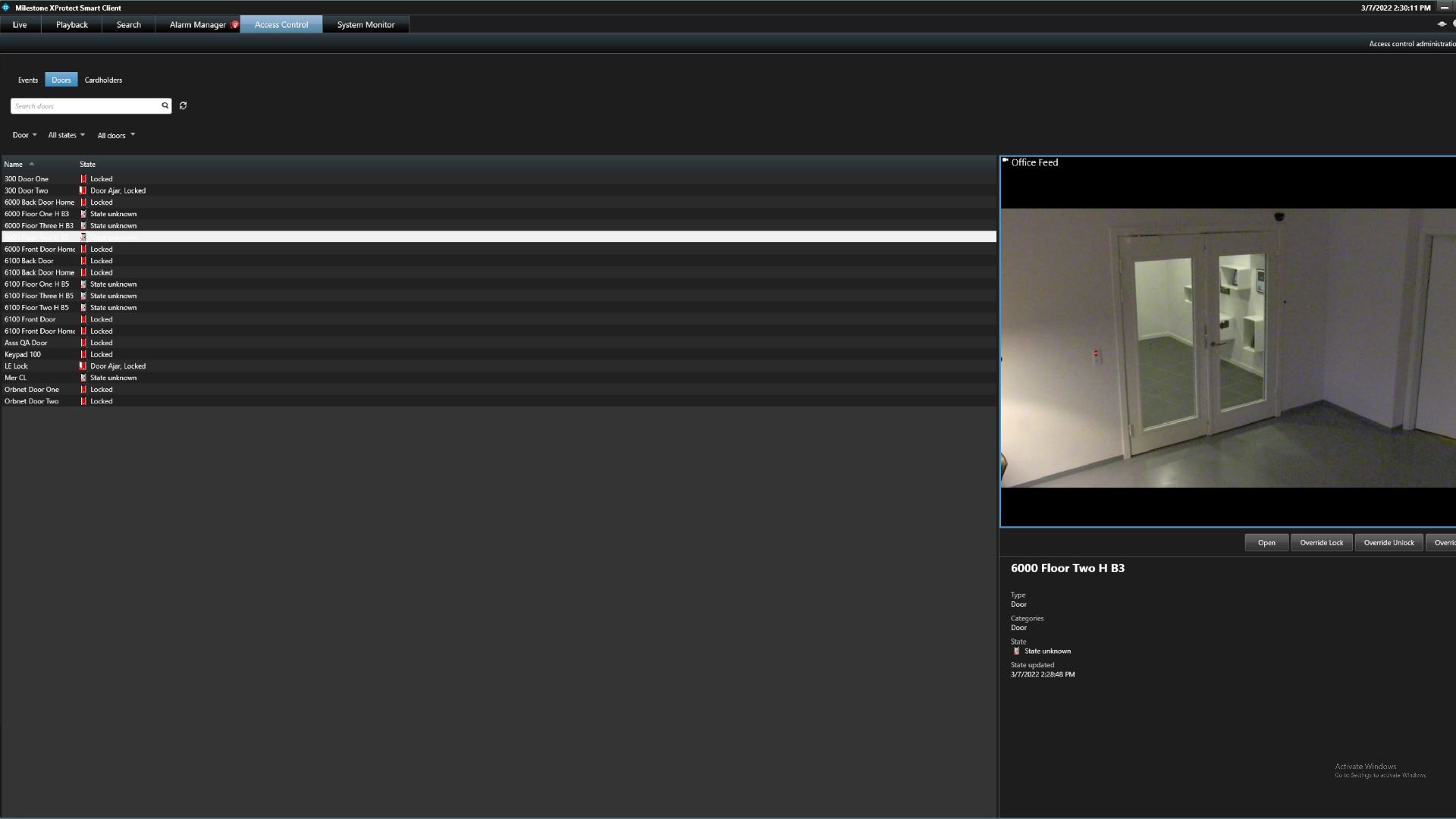The image size is (1456, 819).
Task: Click the camera indicator icon beside Office Feed
Action: pos(1006,160)
